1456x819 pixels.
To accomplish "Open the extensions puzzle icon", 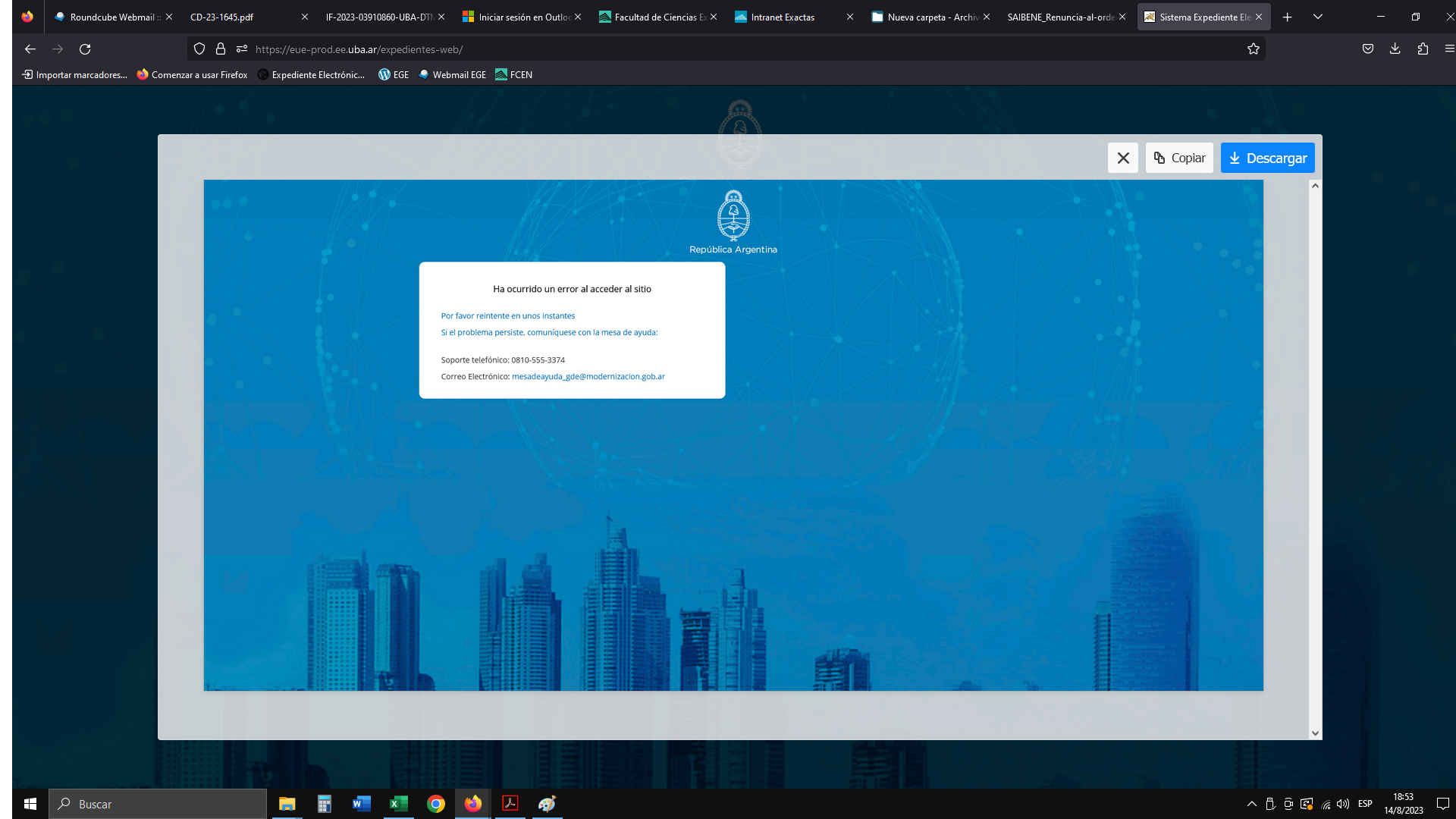I will tap(1423, 49).
